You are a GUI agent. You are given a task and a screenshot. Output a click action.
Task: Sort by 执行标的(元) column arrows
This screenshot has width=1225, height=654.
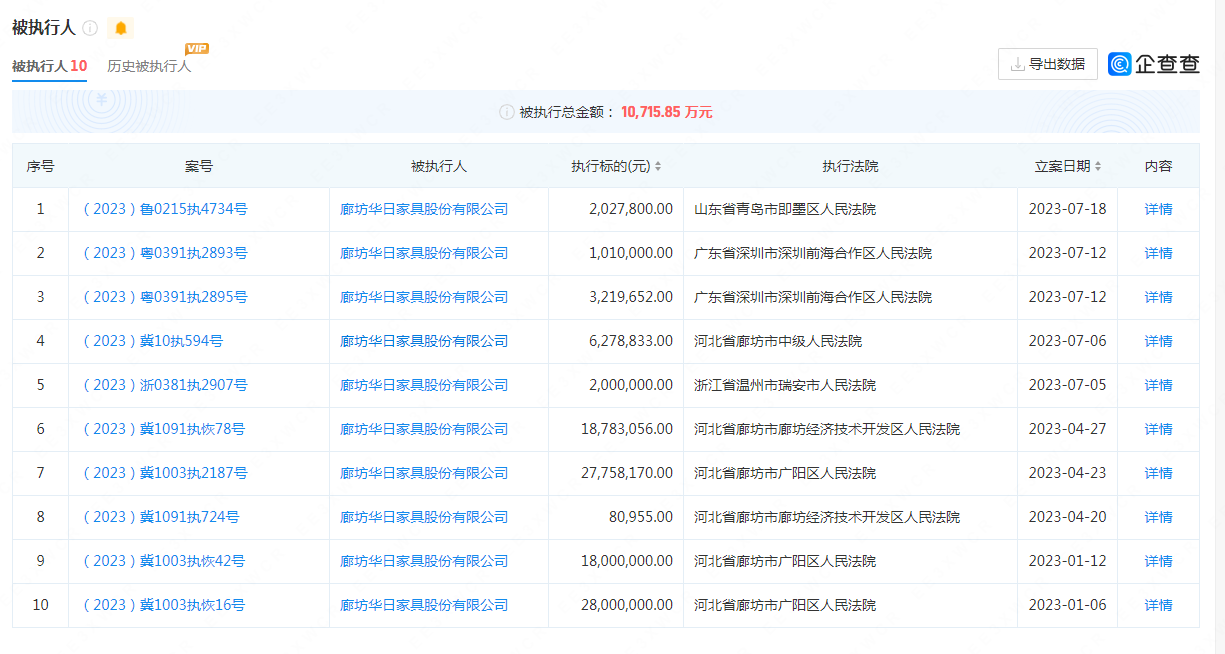coord(658,167)
